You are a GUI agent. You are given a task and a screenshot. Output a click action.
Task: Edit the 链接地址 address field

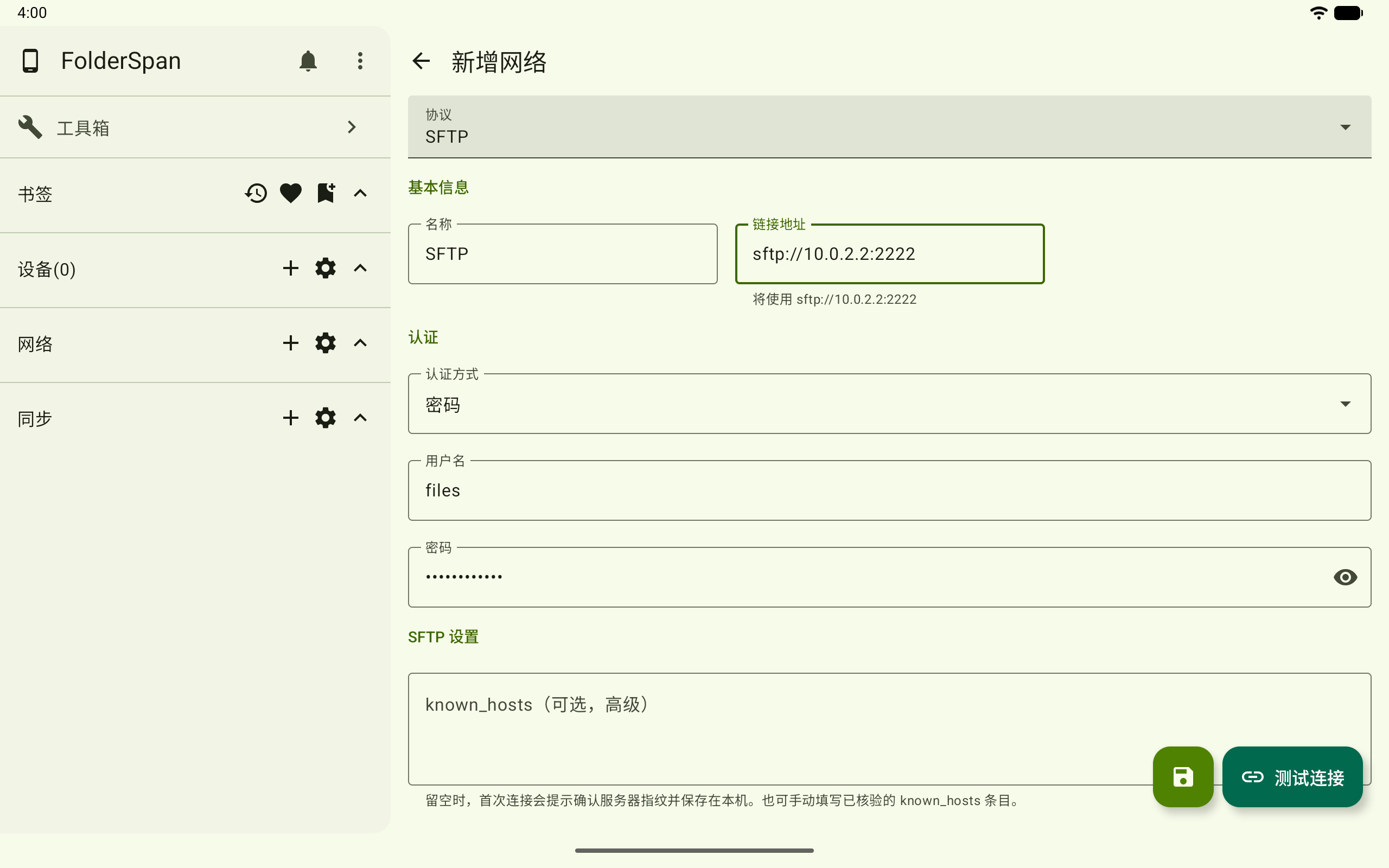click(890, 254)
